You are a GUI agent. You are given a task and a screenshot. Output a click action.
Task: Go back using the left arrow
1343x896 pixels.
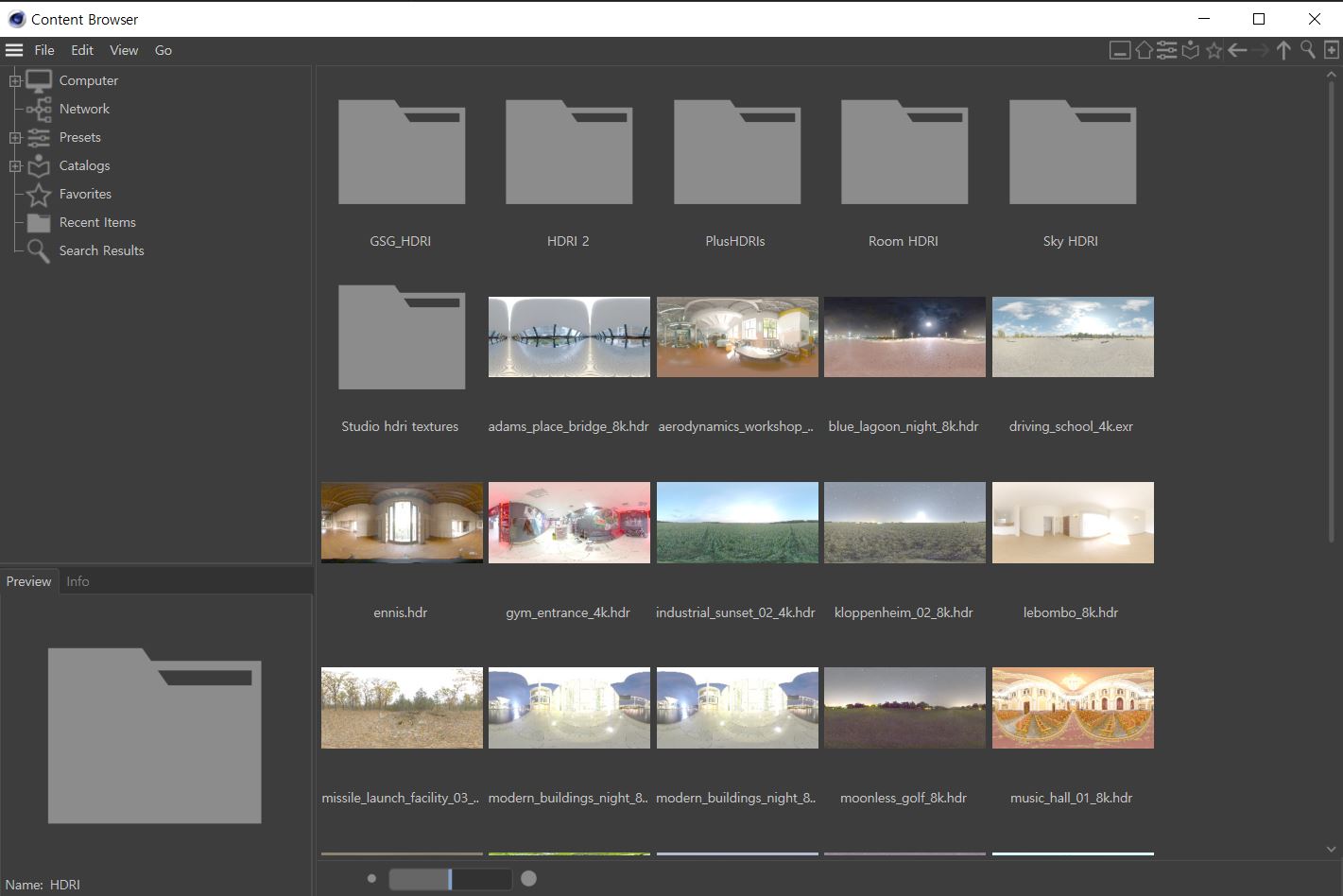(x=1237, y=50)
